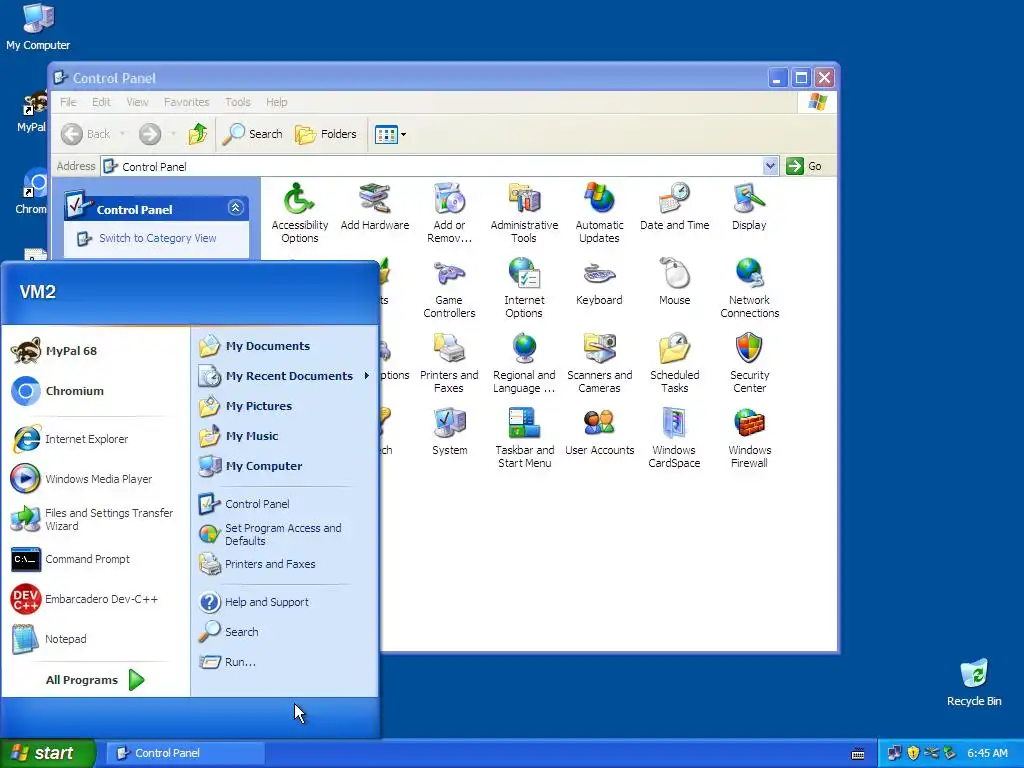Open System properties icon
The image size is (1024, 768).
(449, 432)
